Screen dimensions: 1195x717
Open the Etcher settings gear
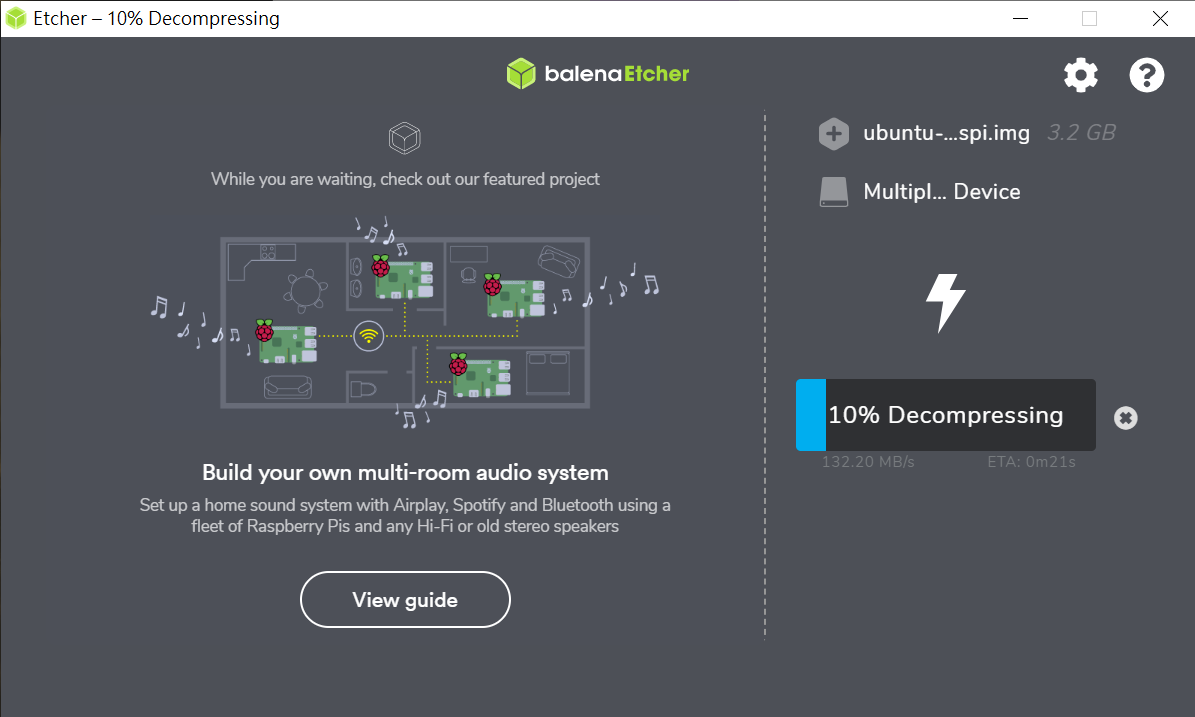pyautogui.click(x=1080, y=75)
